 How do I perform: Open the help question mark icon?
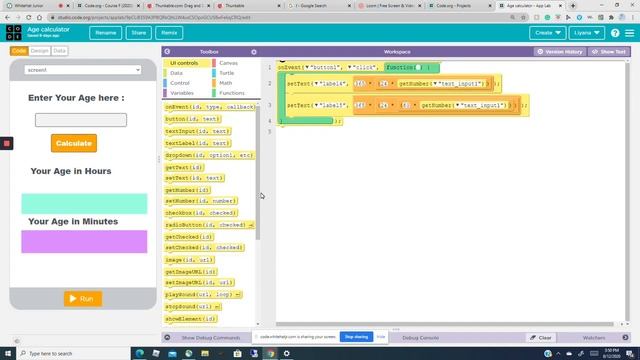pos(615,33)
